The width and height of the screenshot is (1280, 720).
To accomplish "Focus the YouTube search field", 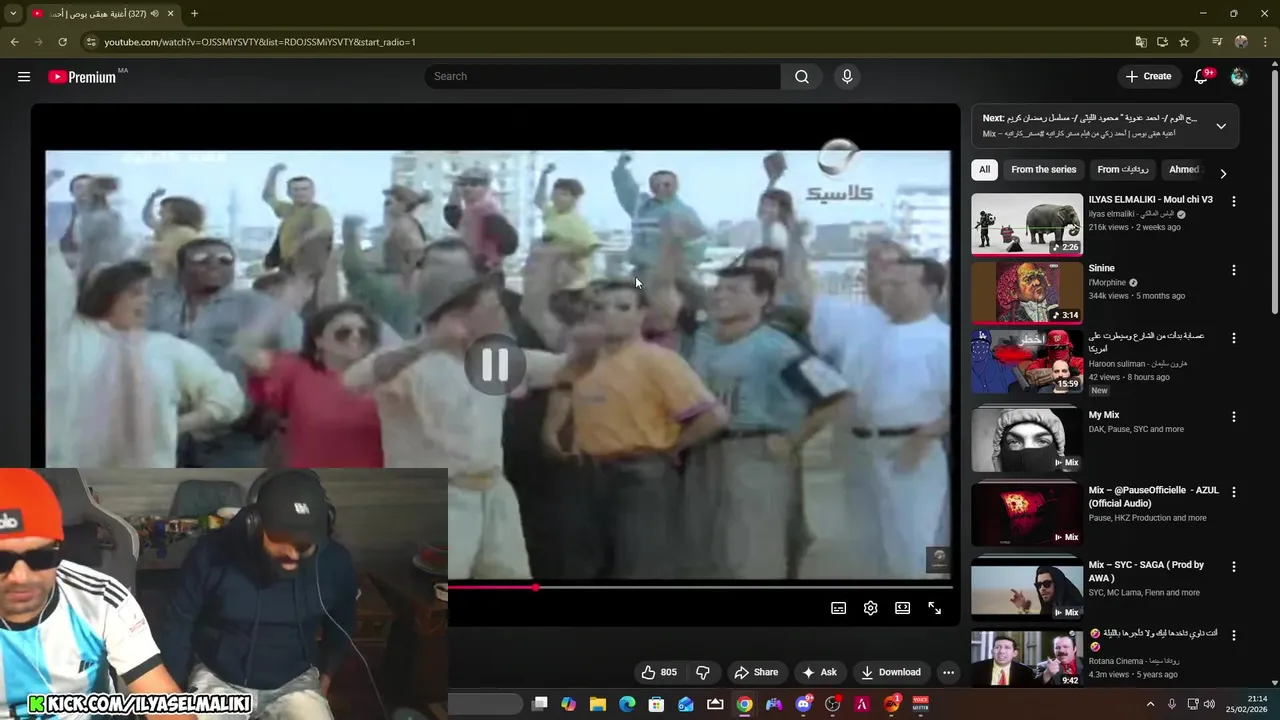I will pyautogui.click(x=603, y=76).
